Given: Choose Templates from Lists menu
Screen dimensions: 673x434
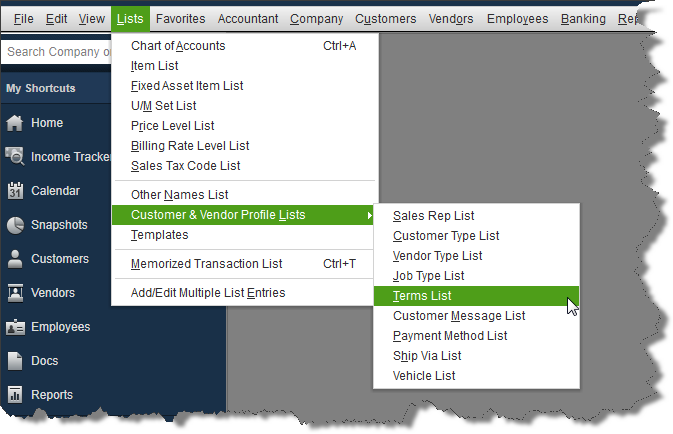Looking at the screenshot, I should pos(245,235).
